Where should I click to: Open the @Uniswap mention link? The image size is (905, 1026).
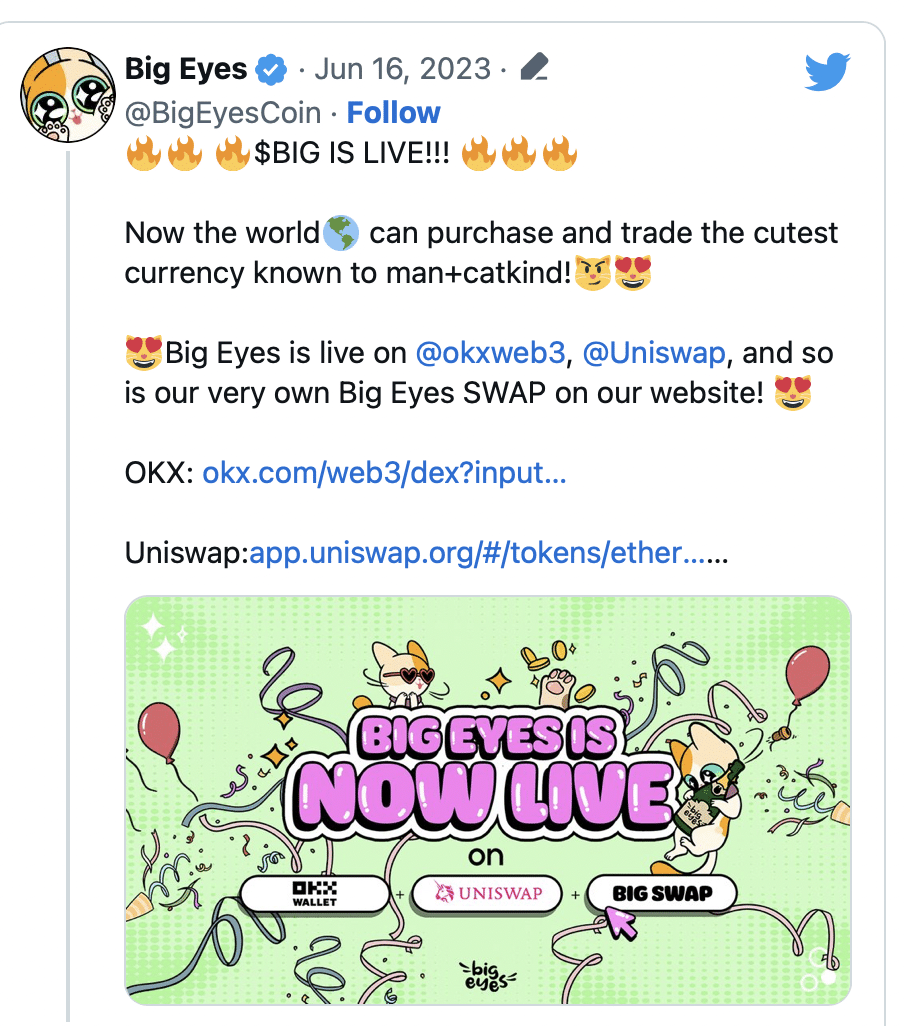pyautogui.click(x=654, y=353)
